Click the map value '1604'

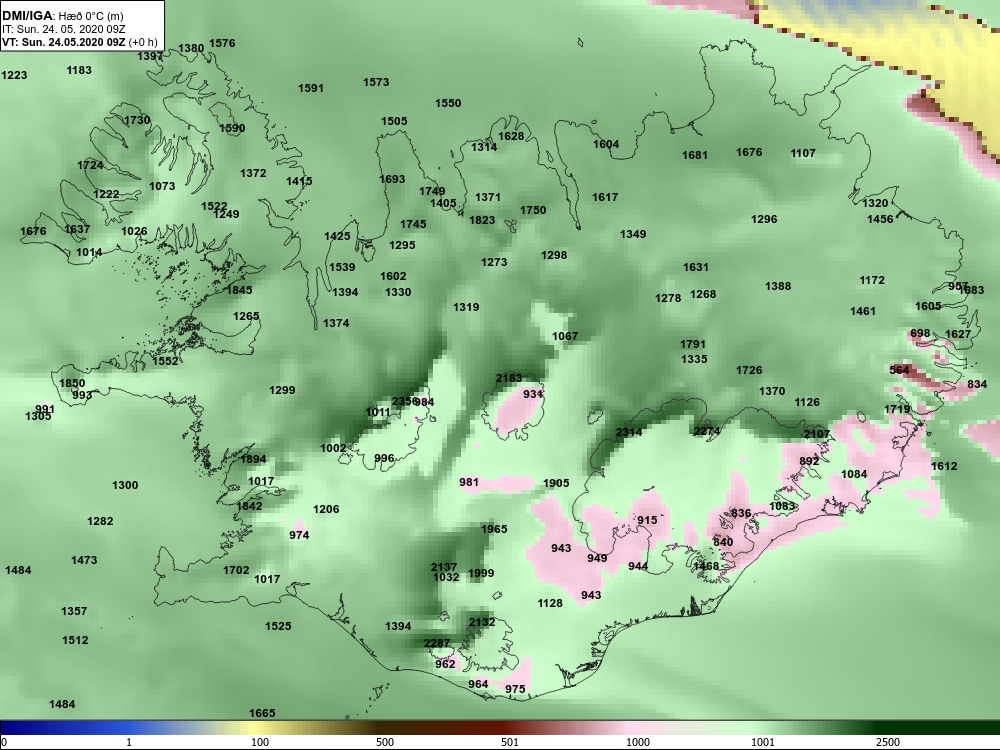point(606,145)
